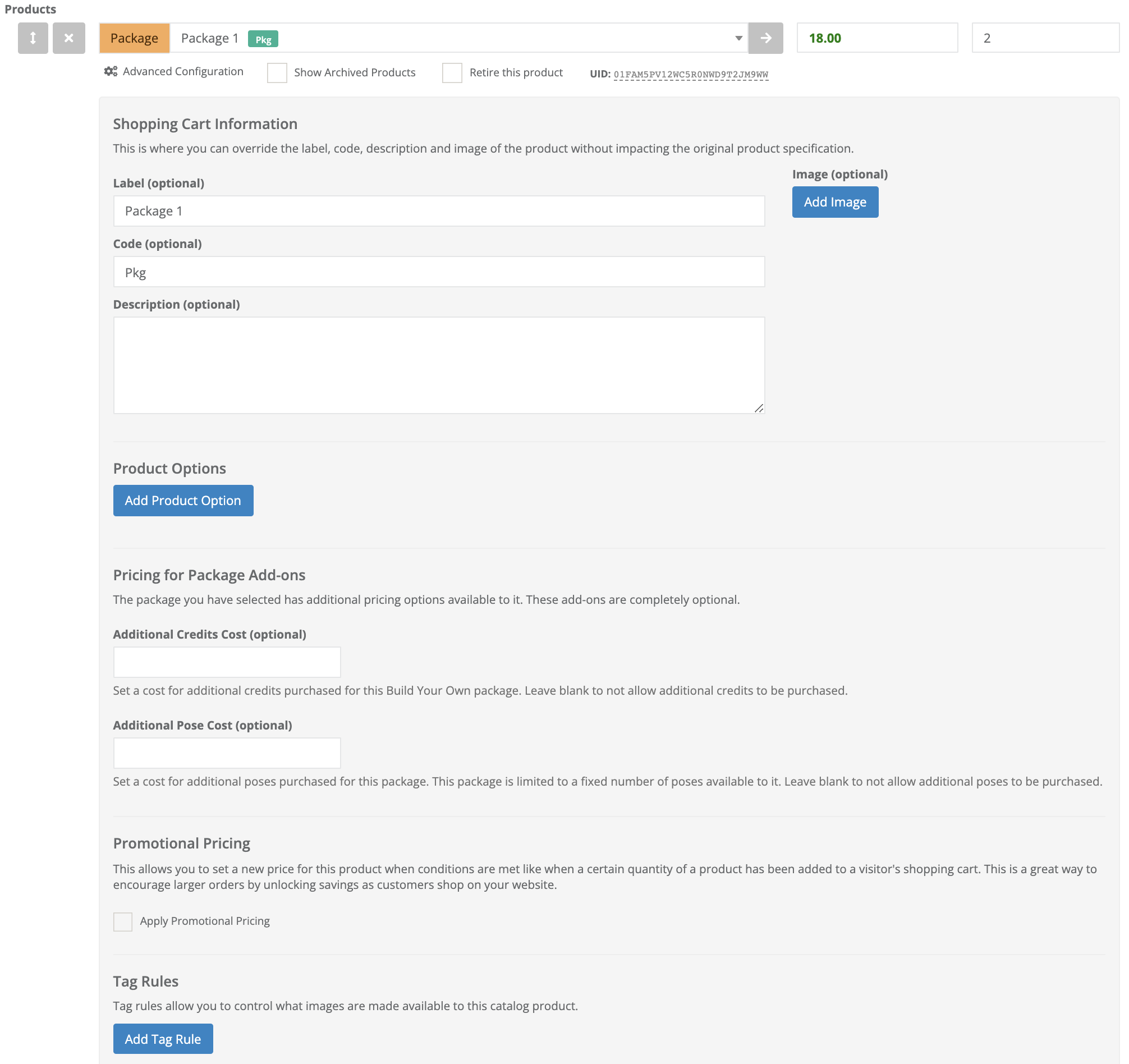Image resolution: width=1129 pixels, height=1064 pixels.
Task: Click the Label field containing Package 1
Action: click(x=439, y=212)
